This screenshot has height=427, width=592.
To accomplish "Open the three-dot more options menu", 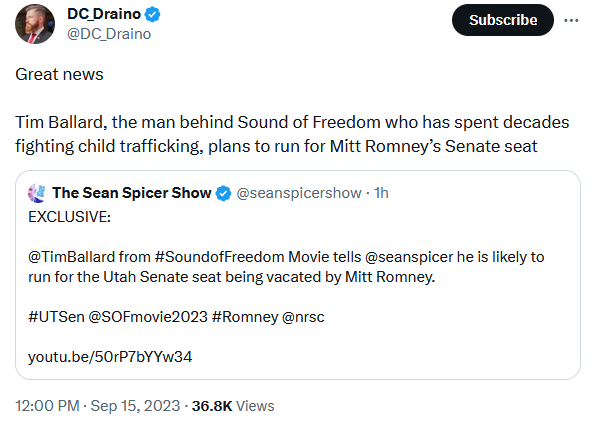I will (x=571, y=20).
